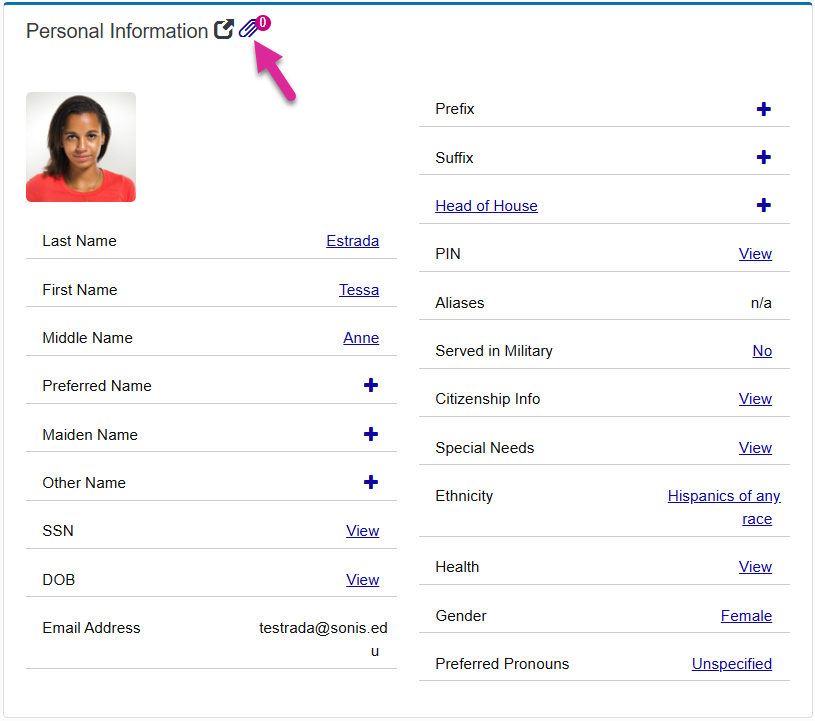Screen dimensions: 815x721
Task: Open Personal Information in external window icon
Action: pos(224,30)
